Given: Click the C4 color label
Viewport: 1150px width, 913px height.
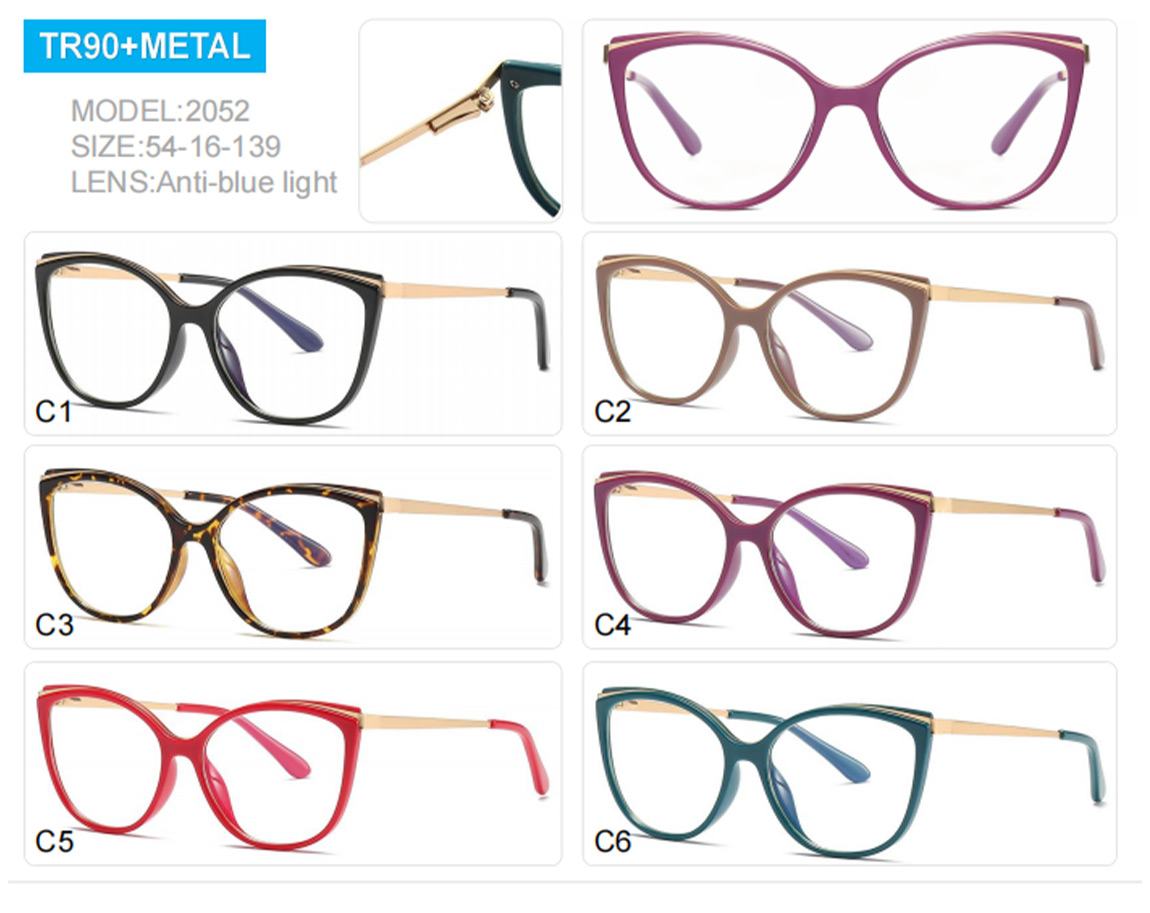Looking at the screenshot, I should [612, 625].
